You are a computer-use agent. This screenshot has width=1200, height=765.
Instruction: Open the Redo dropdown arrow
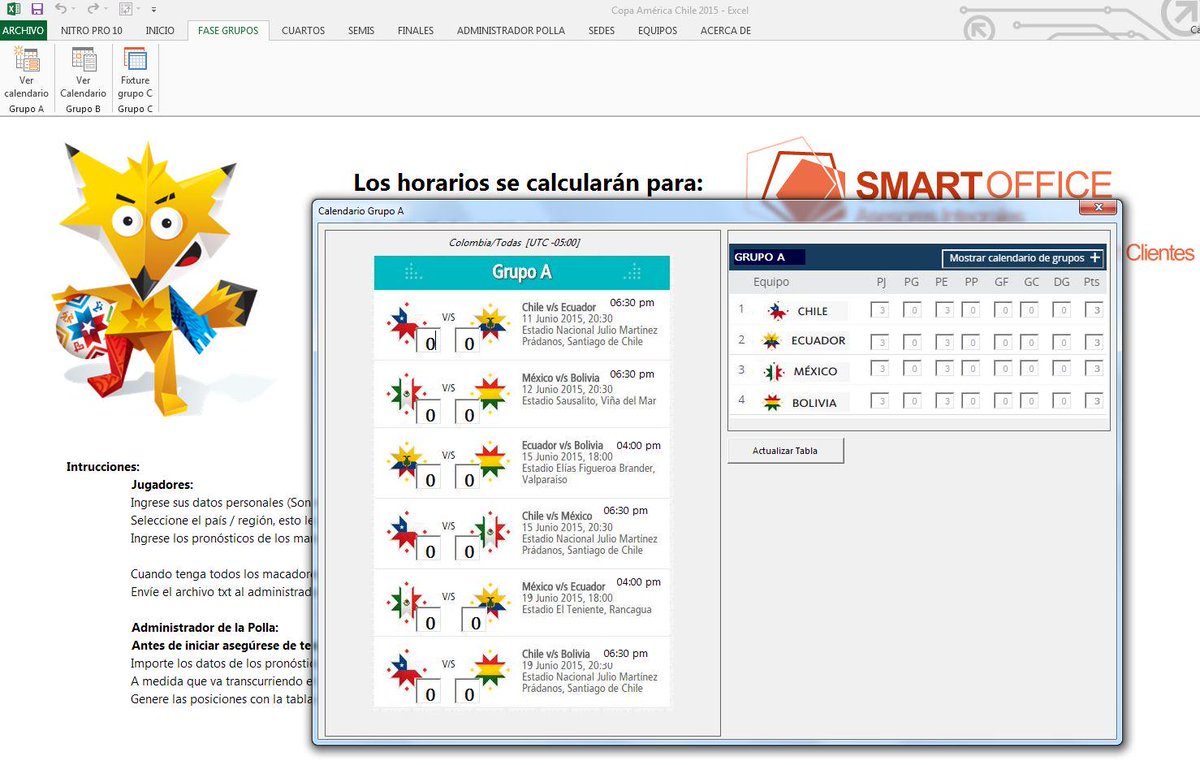point(105,8)
